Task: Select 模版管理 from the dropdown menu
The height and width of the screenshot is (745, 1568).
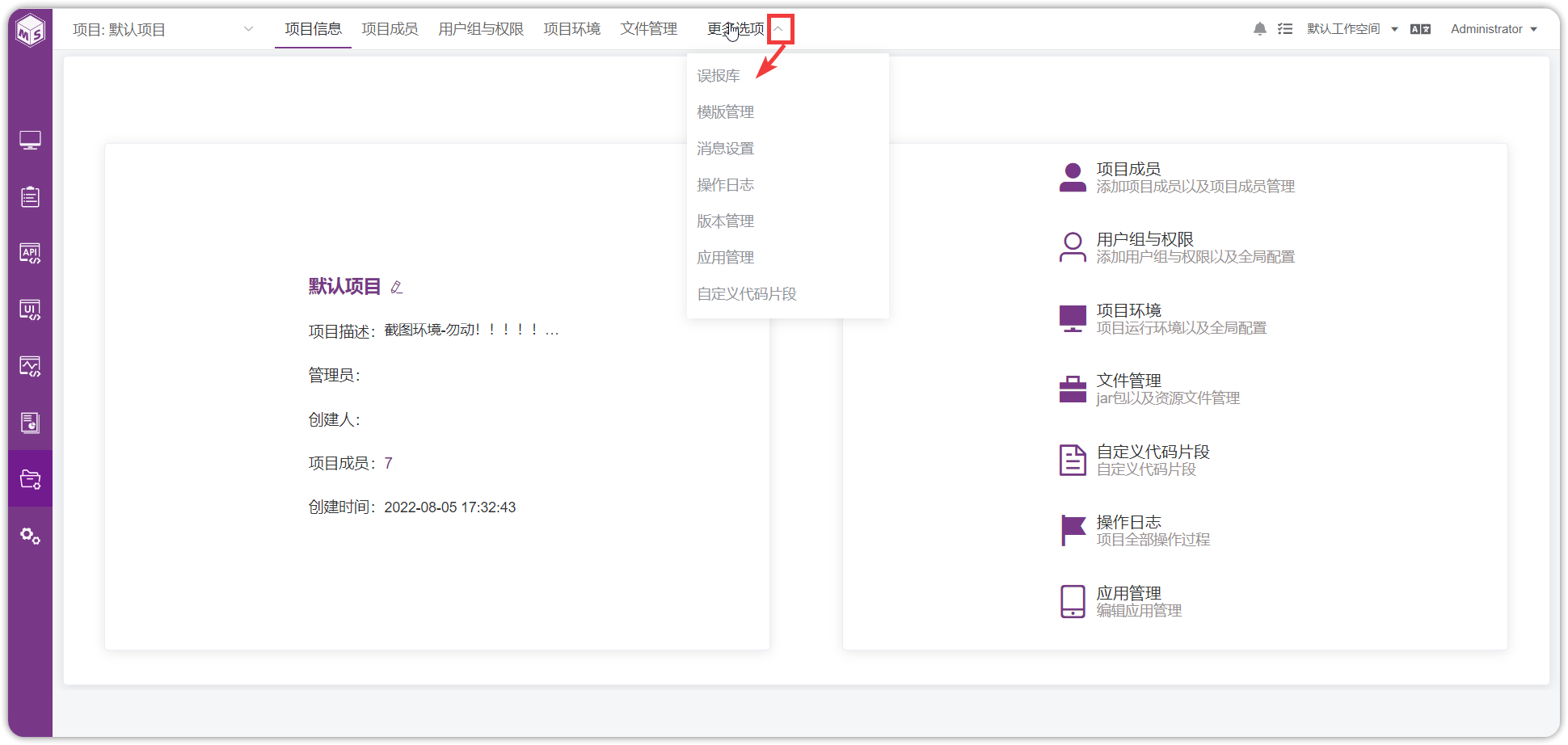Action: 788,112
